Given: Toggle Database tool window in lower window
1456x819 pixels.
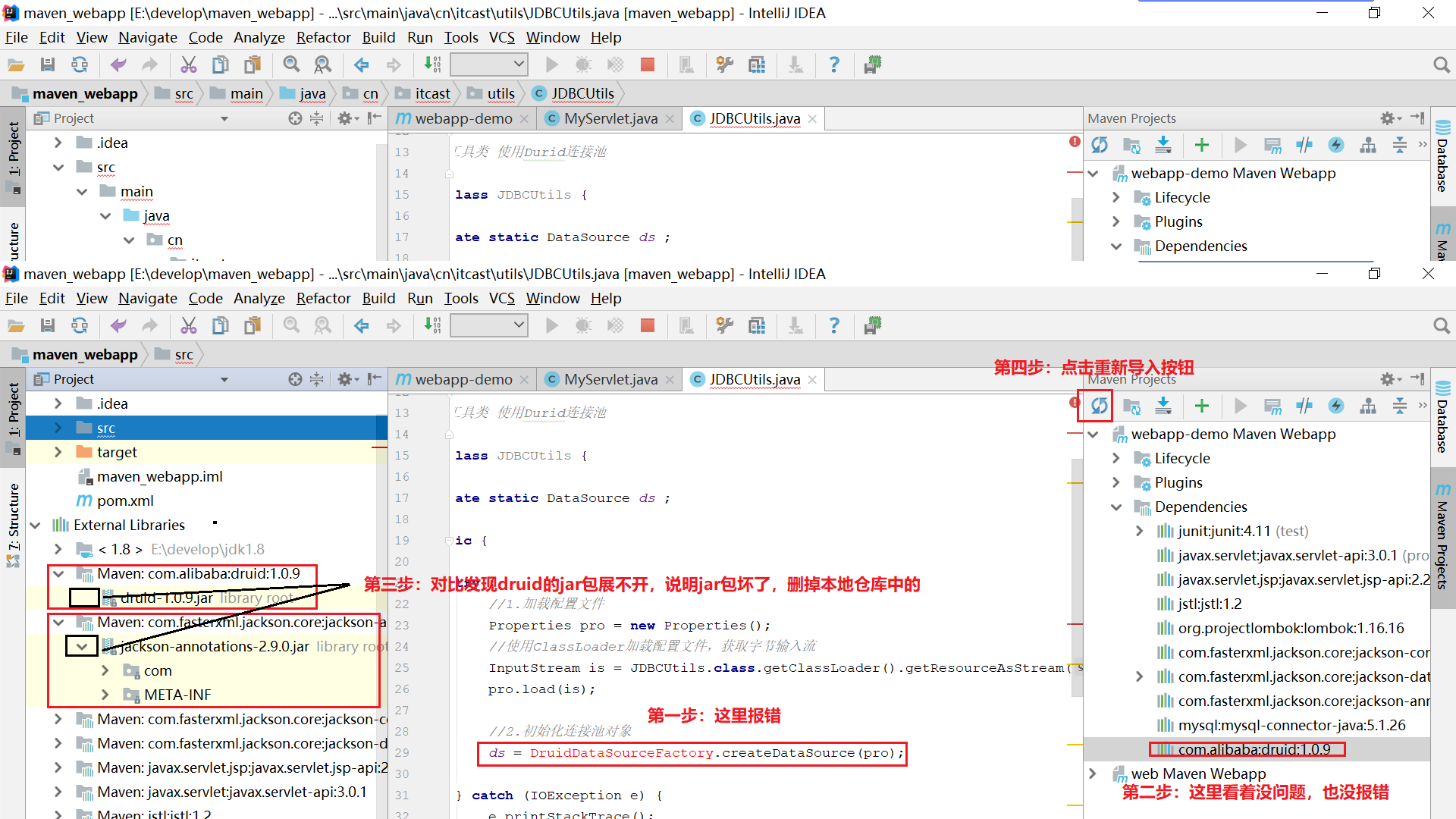Looking at the screenshot, I should pos(1442,417).
